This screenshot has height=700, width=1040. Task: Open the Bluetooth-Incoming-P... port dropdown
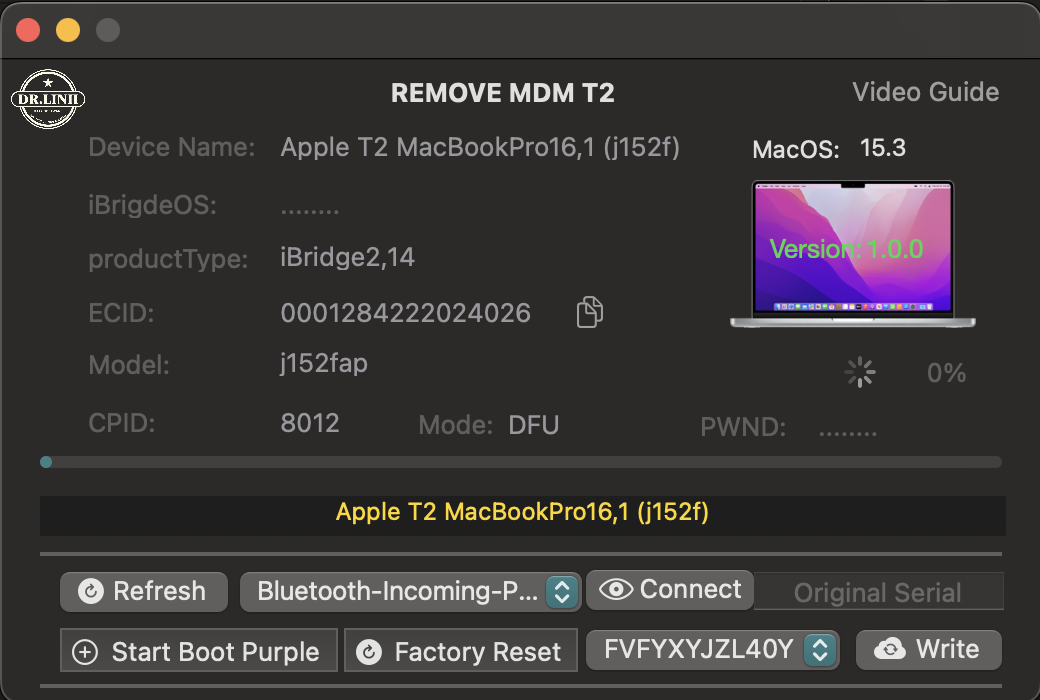coord(411,591)
